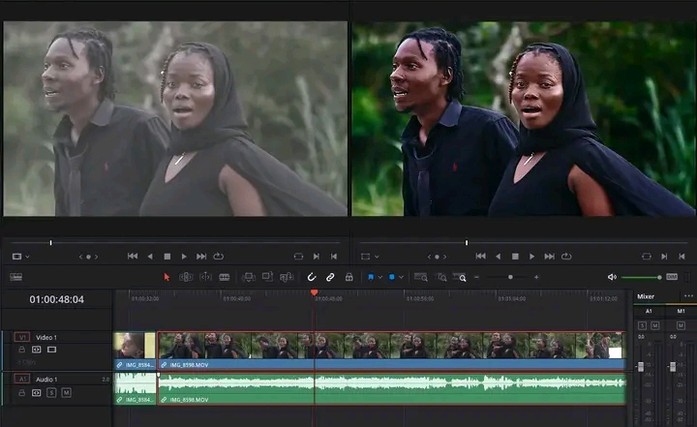Select the red arrow Selection tool
The width and height of the screenshot is (697, 427).
click(x=167, y=277)
